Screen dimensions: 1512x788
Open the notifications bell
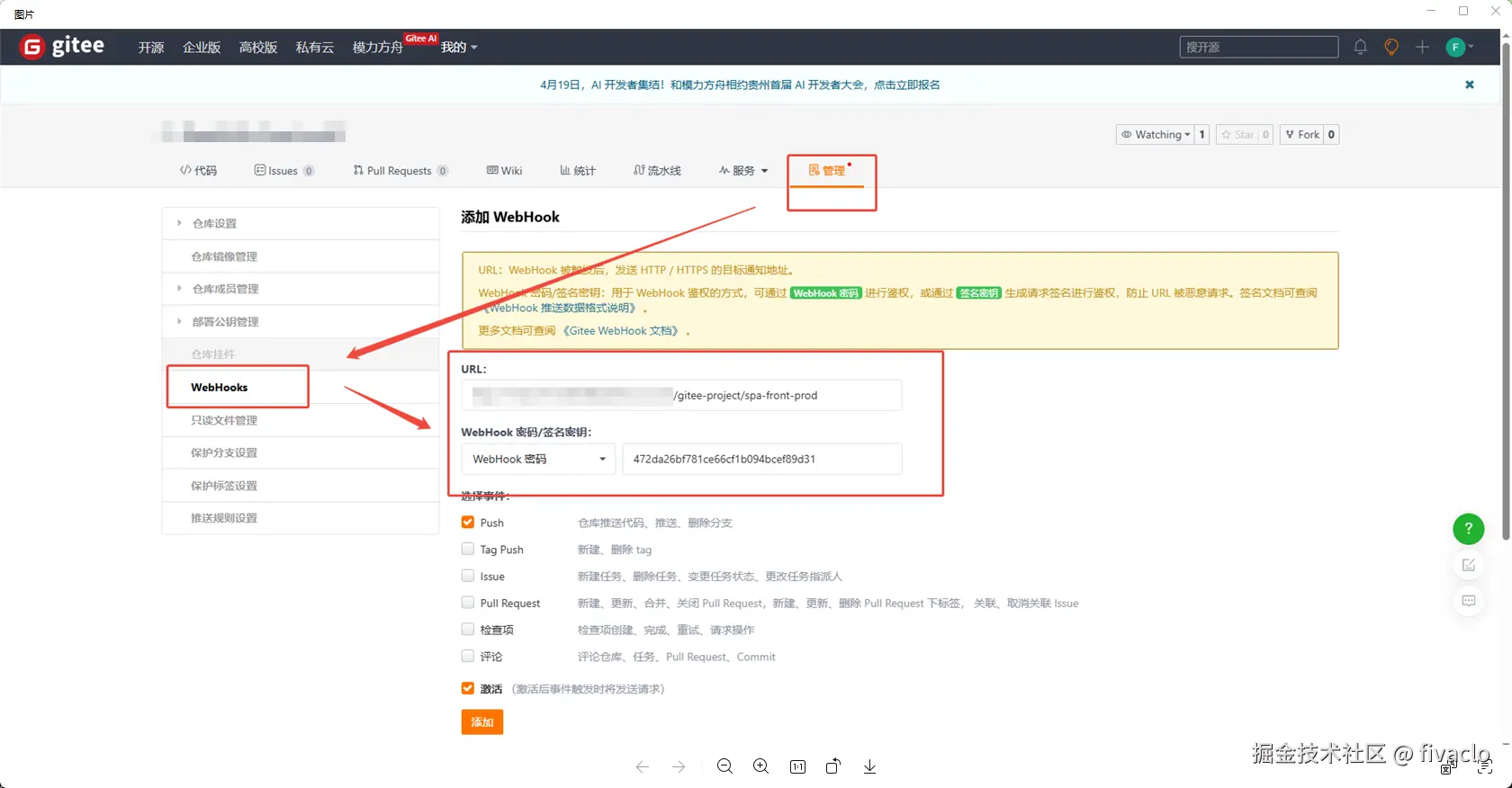pos(1360,47)
